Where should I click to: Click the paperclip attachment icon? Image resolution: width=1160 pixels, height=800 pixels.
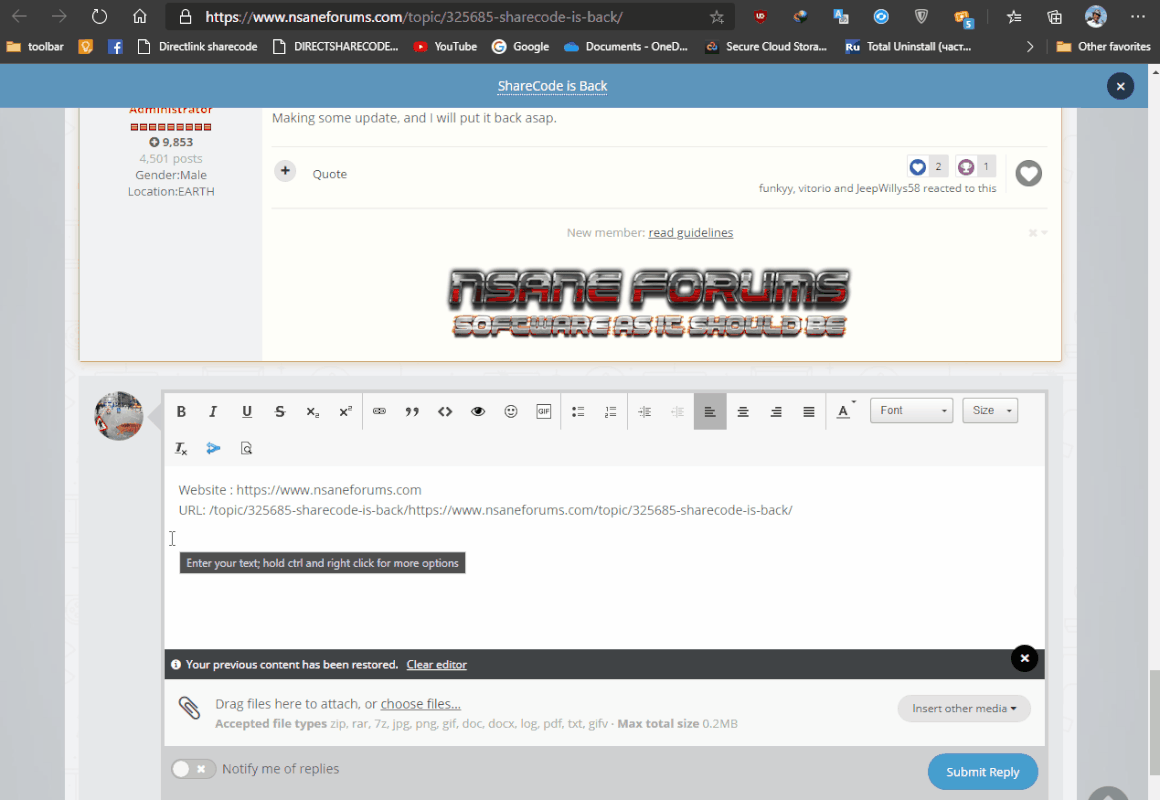(x=189, y=708)
